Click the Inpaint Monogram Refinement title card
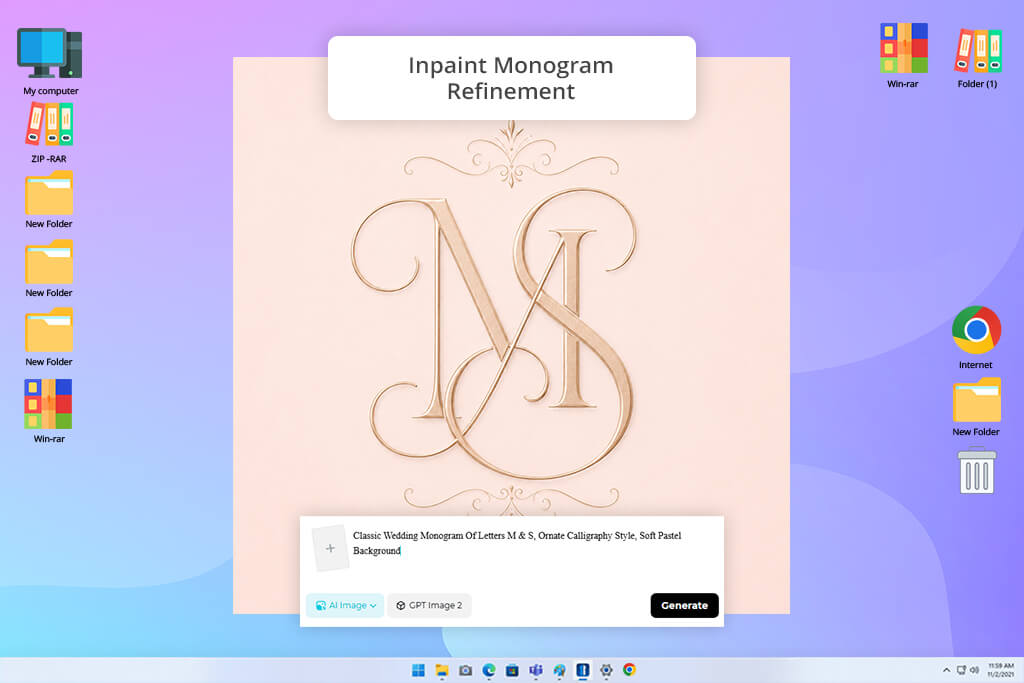Image resolution: width=1024 pixels, height=683 pixels. tap(511, 78)
